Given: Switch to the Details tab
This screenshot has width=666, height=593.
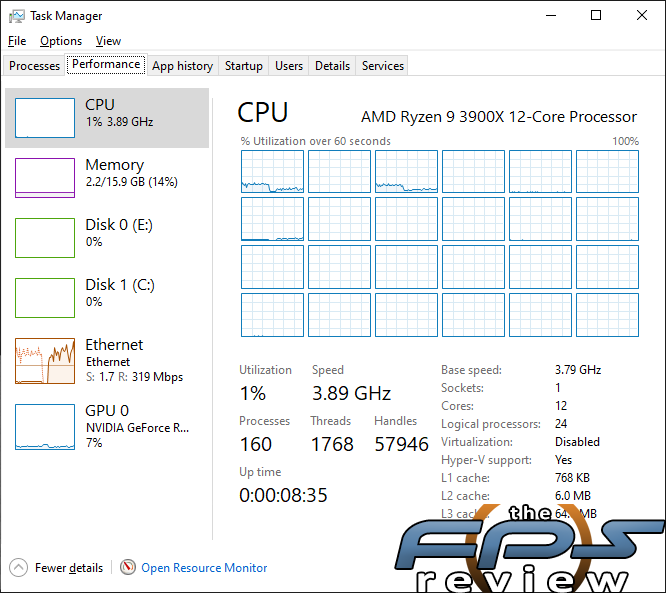Looking at the screenshot, I should point(332,66).
